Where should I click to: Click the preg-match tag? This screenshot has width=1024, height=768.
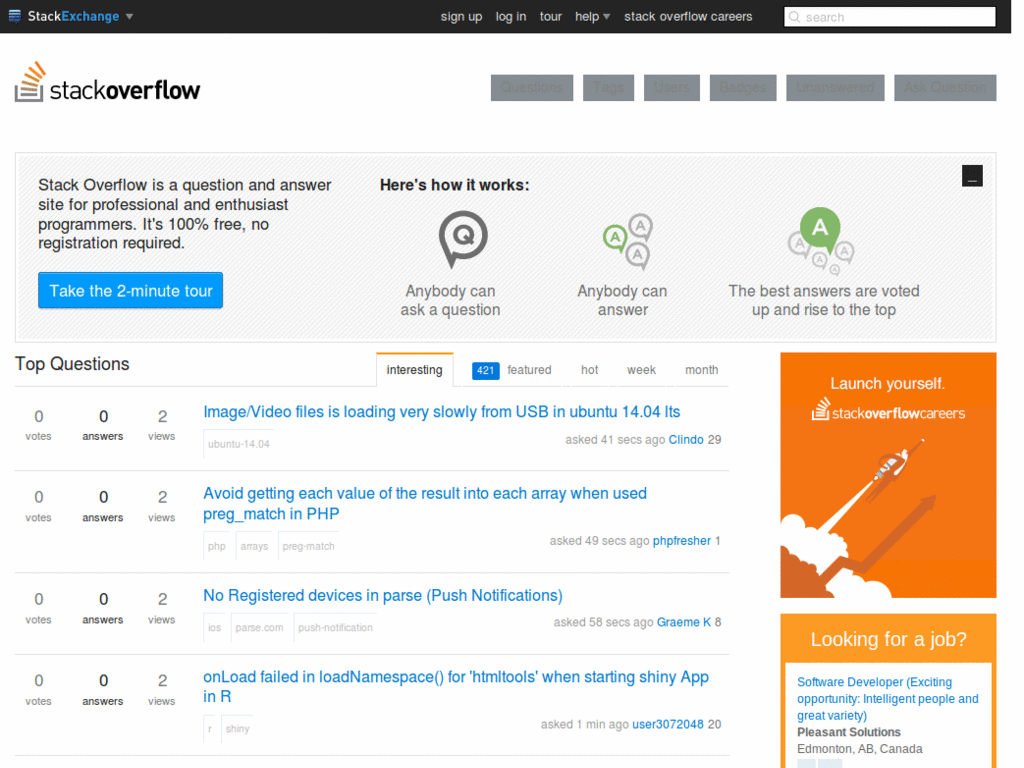[x=308, y=546]
